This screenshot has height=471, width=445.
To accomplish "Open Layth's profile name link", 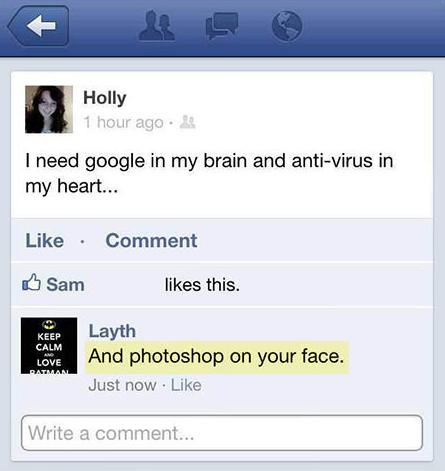I will [x=112, y=331].
